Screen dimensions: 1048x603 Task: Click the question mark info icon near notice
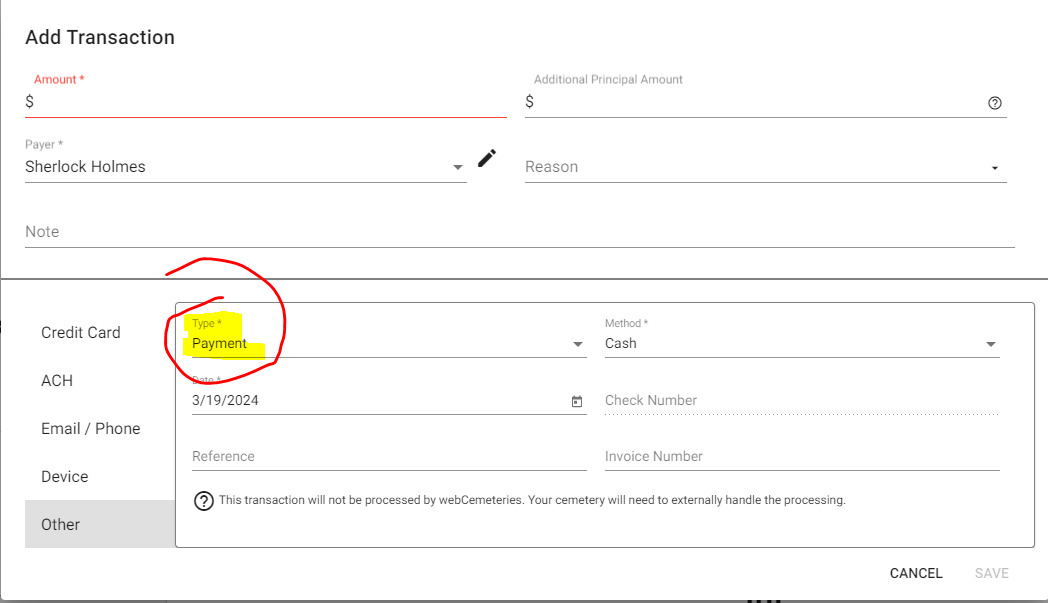point(204,501)
